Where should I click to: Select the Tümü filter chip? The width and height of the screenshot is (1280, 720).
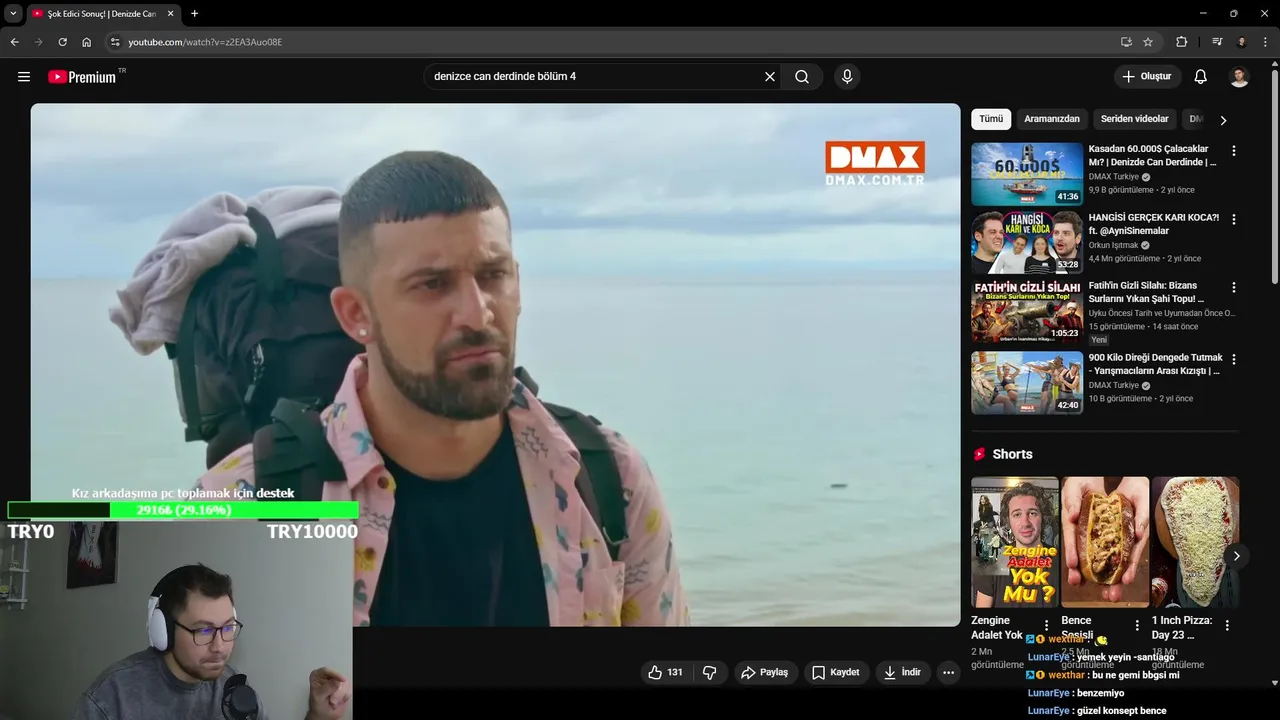pyautogui.click(x=991, y=119)
